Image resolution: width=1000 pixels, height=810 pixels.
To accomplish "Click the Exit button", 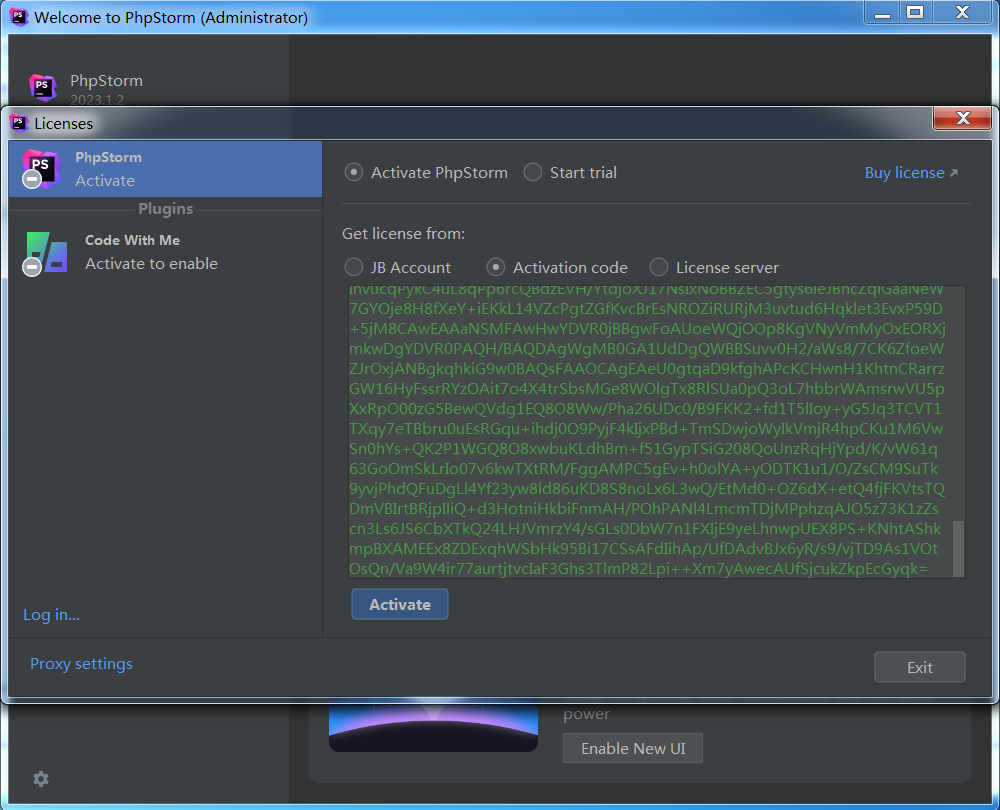I will click(920, 667).
